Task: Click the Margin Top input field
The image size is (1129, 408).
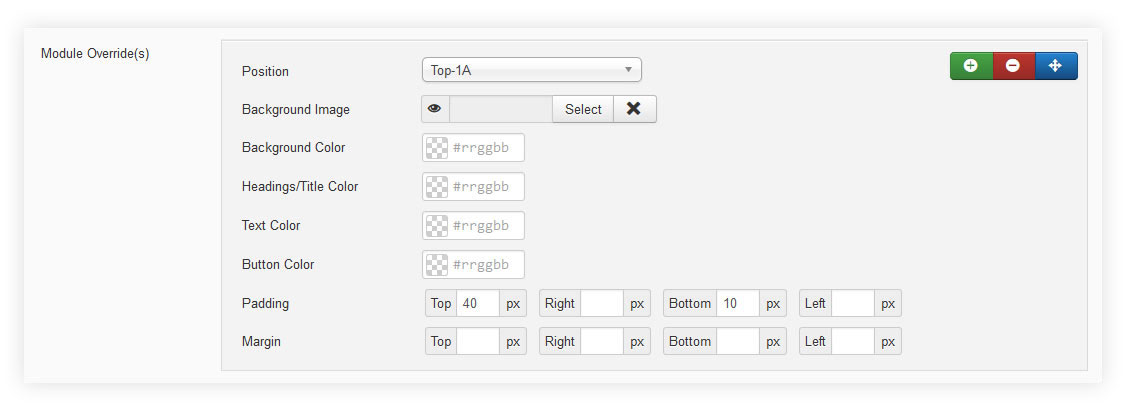Action: 478,342
